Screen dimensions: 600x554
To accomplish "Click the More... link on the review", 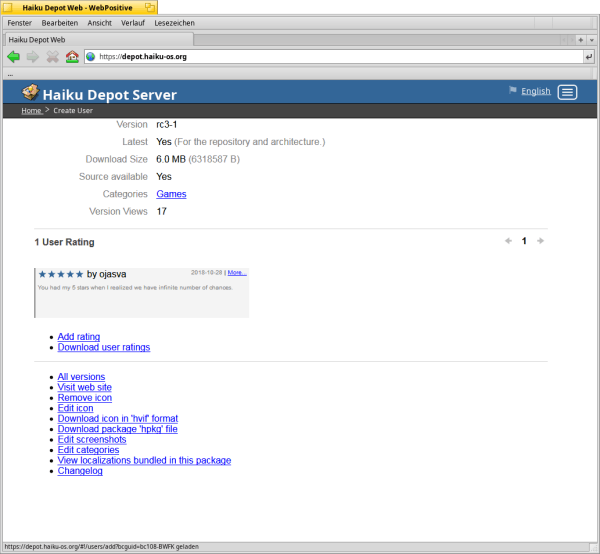I will pos(237,272).
